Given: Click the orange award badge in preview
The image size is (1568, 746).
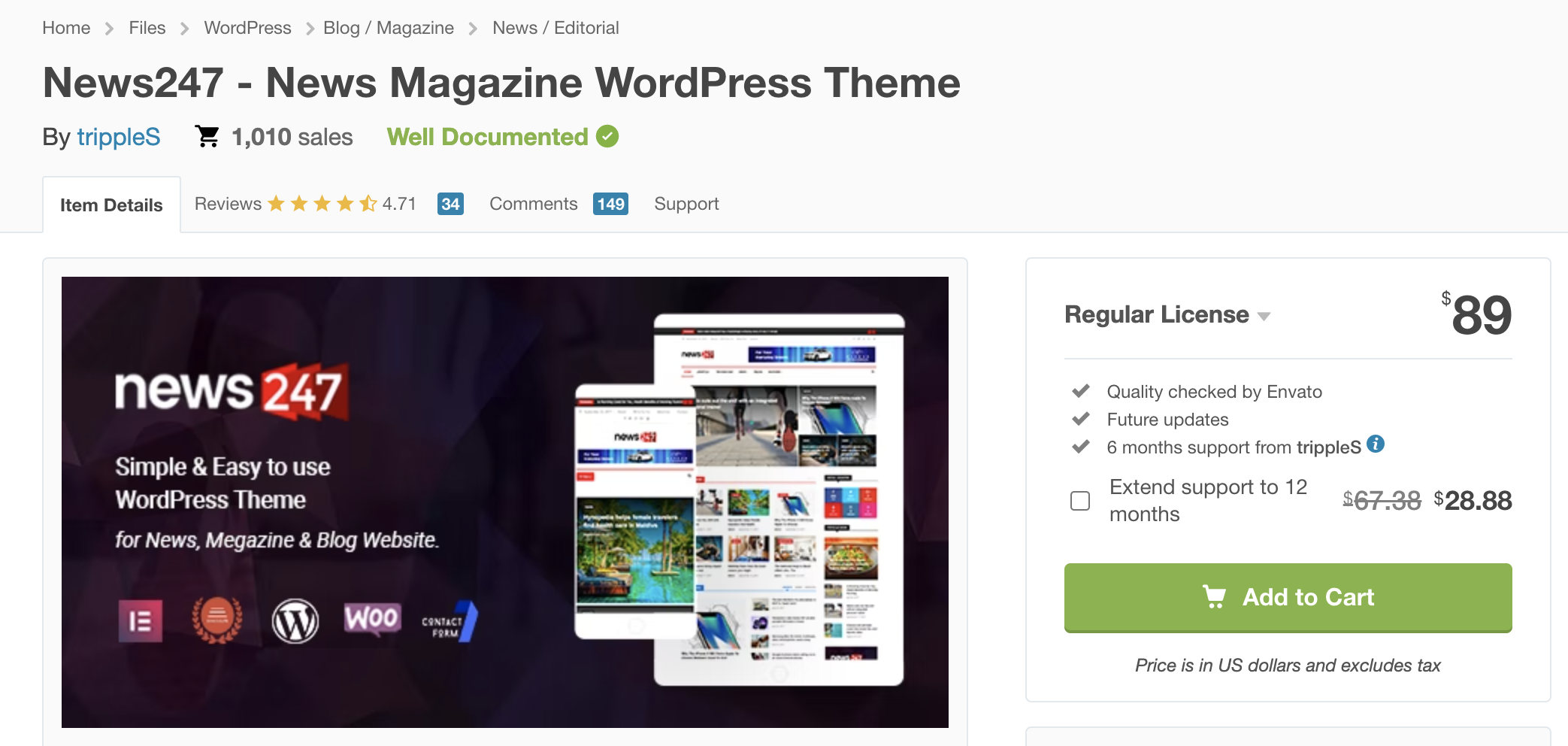Looking at the screenshot, I should tap(217, 620).
